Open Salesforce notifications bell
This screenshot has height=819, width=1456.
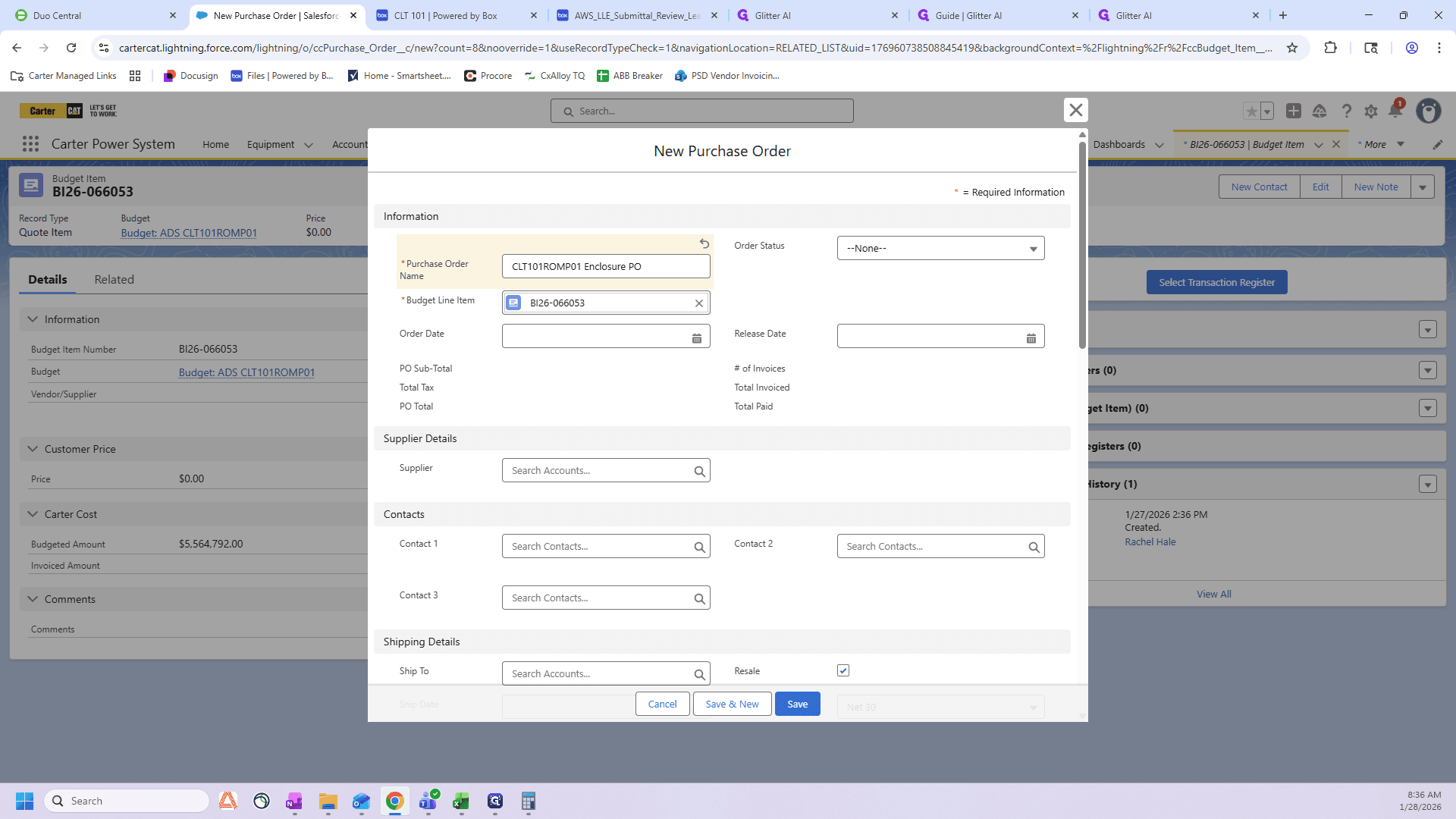[1395, 111]
